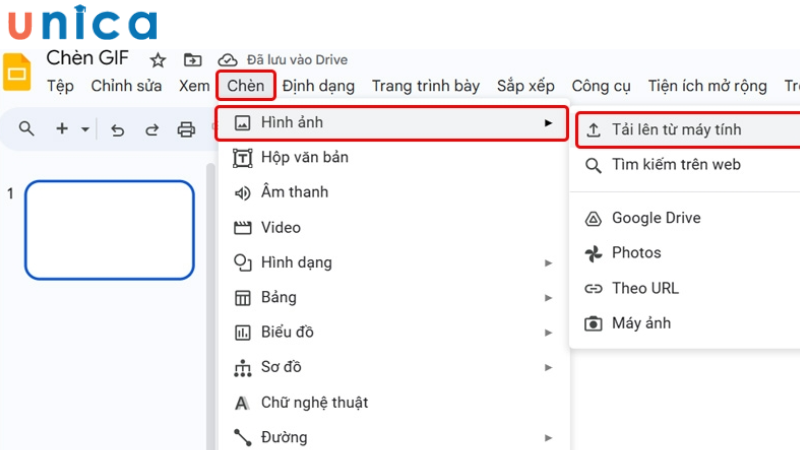Select Tải lên từ máy tính

click(x=688, y=130)
